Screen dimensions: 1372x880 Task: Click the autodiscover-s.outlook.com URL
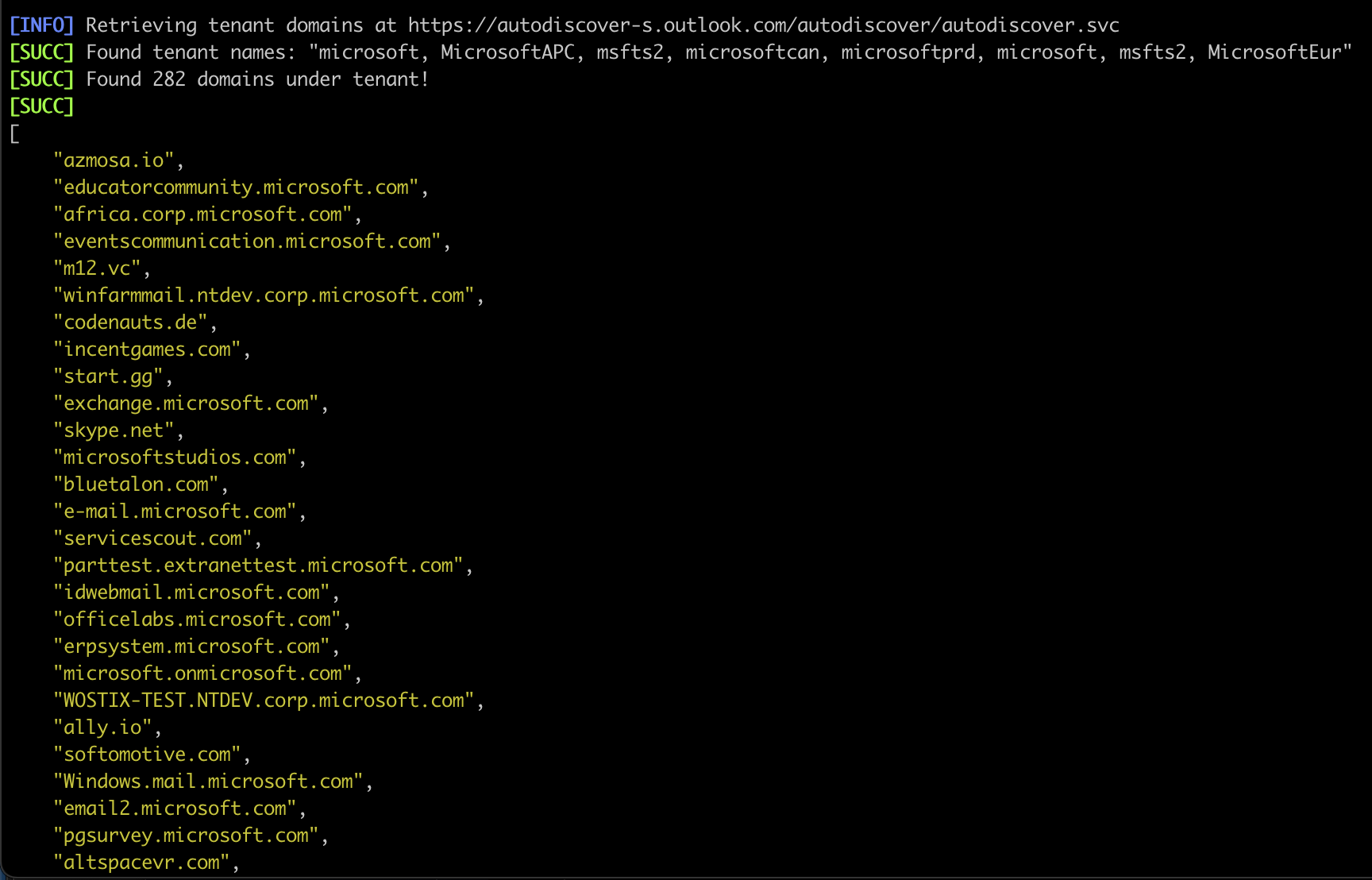pos(764,25)
